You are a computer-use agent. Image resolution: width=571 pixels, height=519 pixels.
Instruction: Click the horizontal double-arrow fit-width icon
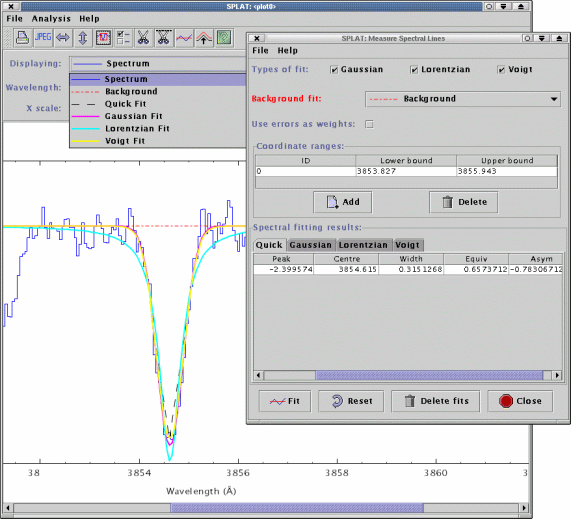tap(63, 38)
